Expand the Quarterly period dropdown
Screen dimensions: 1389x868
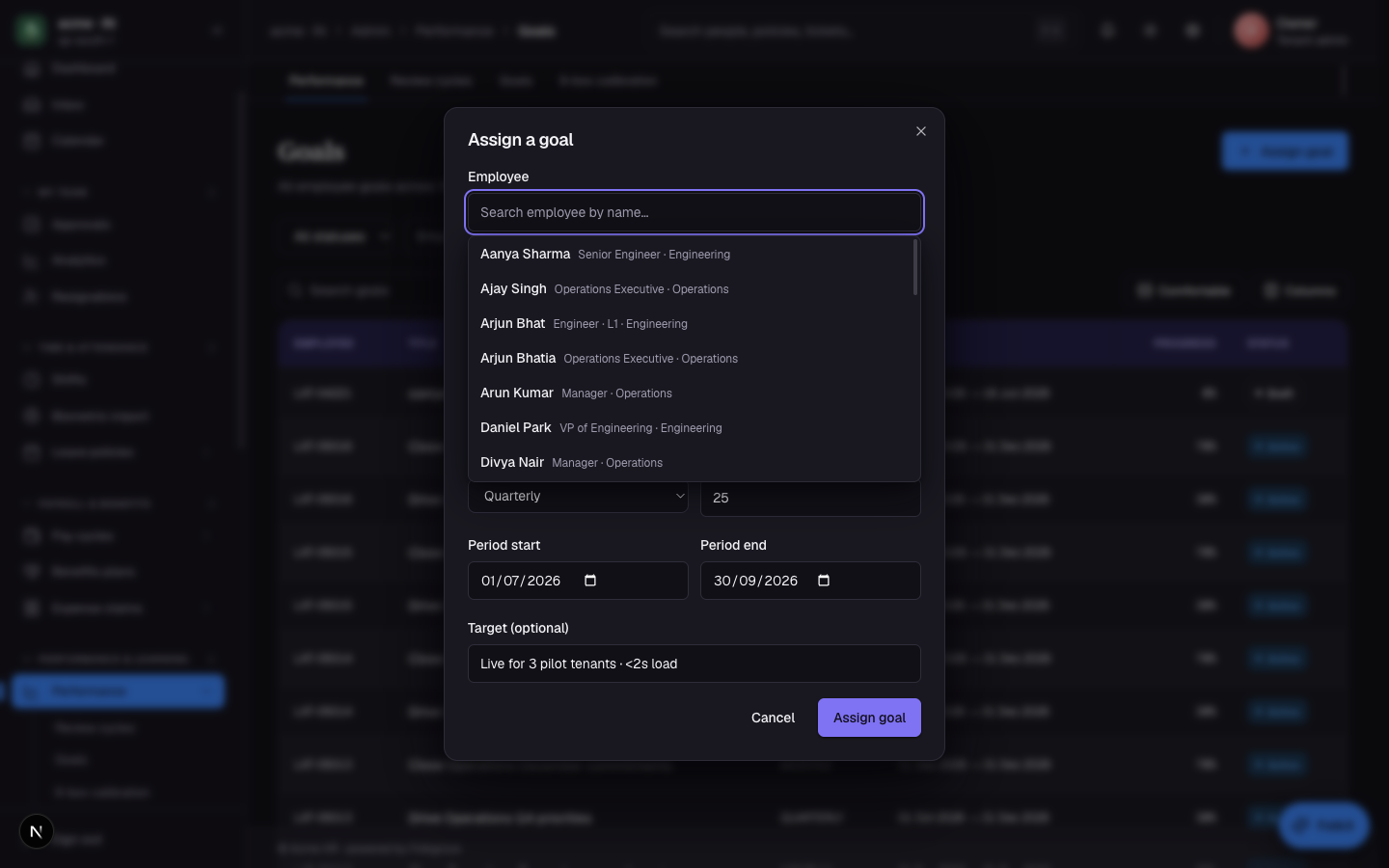tap(578, 496)
